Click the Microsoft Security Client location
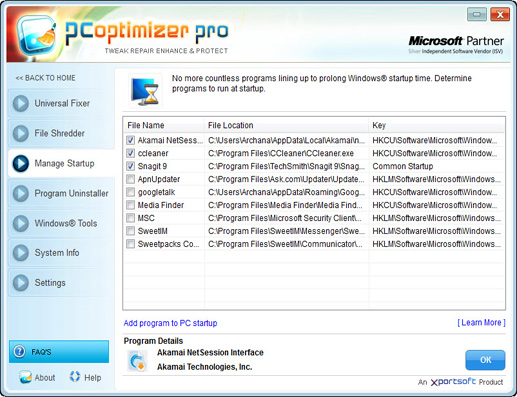517x397 pixels. pyautogui.click(x=285, y=218)
